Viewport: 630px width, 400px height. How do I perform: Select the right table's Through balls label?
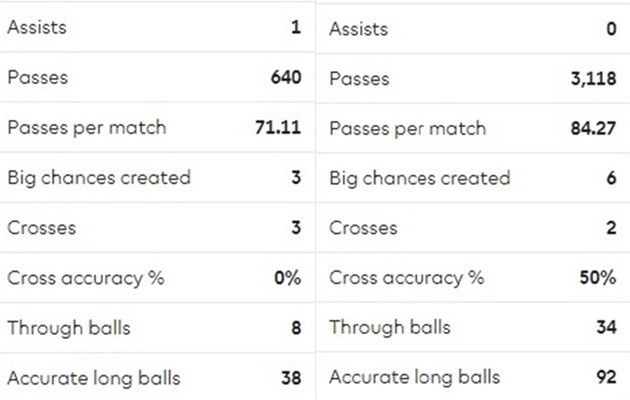(x=389, y=328)
